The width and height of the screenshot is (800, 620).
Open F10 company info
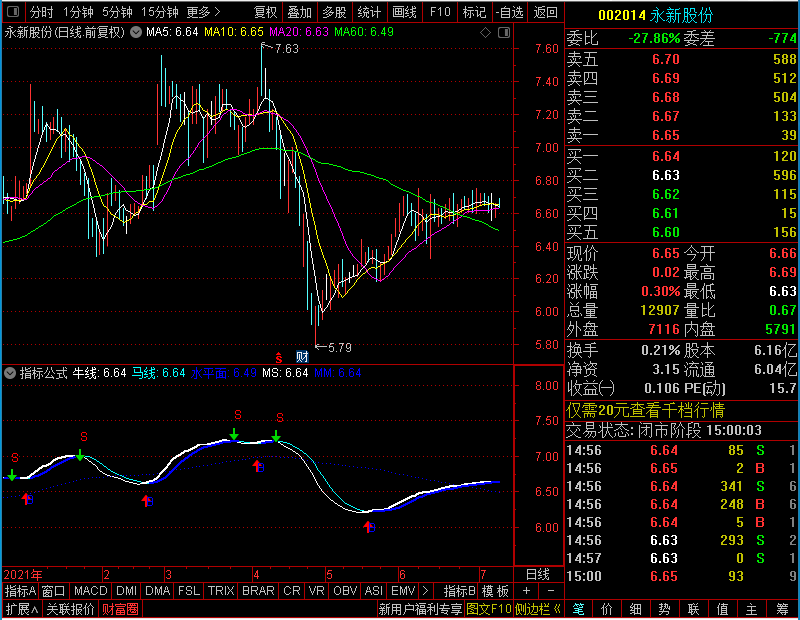pos(440,12)
